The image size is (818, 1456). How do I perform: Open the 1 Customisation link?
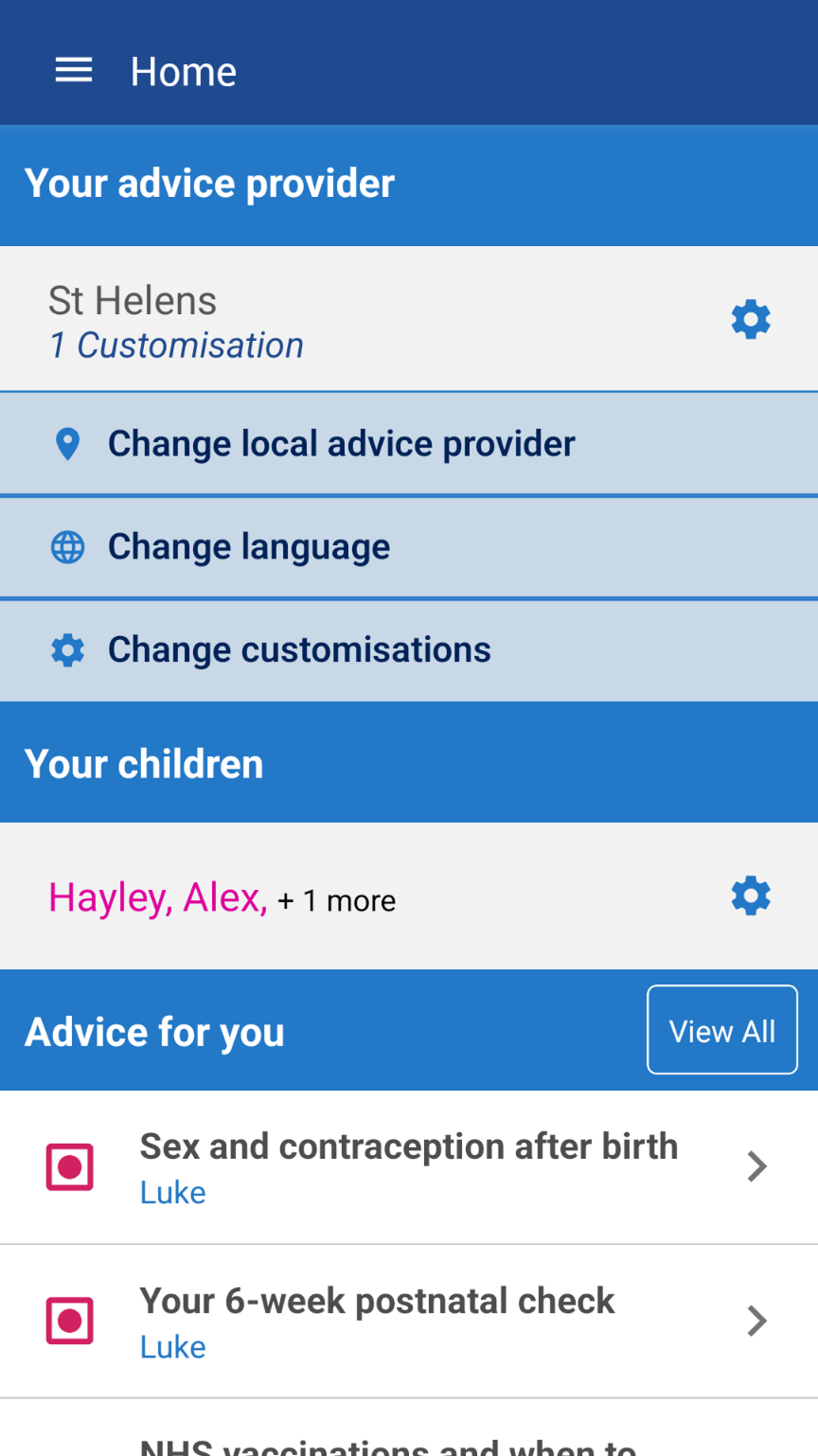coord(176,346)
